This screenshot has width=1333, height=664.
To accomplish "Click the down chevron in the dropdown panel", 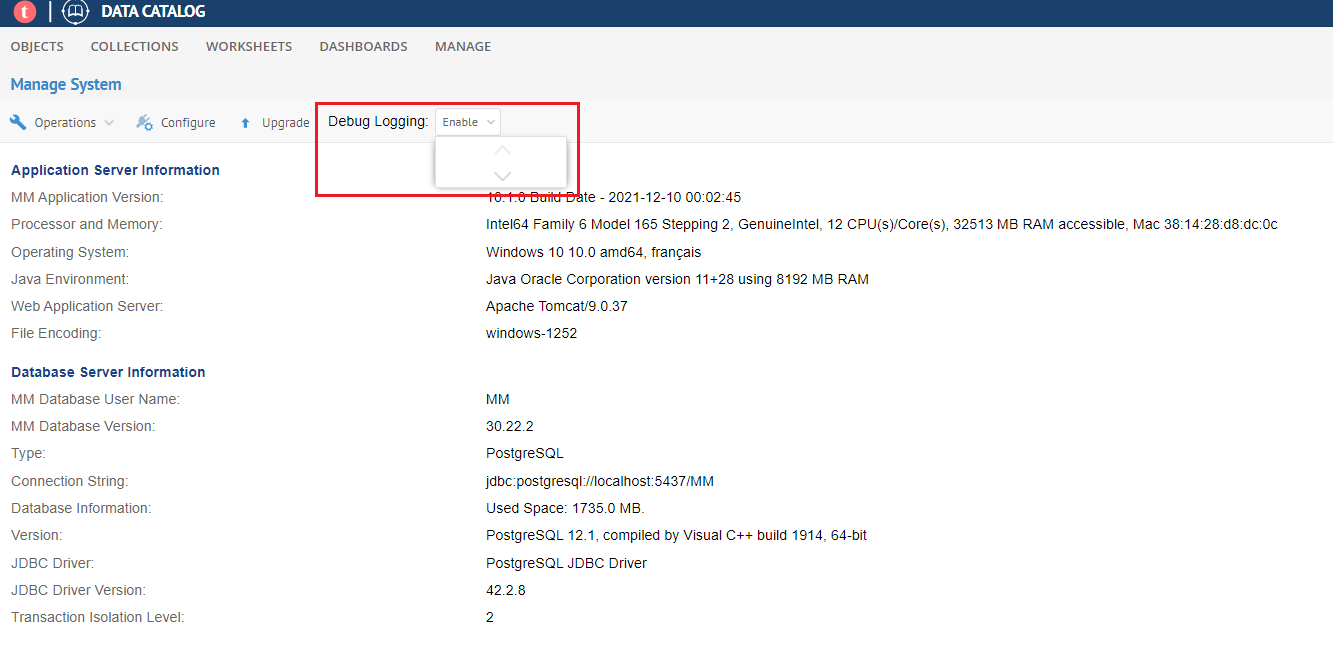I will [x=501, y=174].
